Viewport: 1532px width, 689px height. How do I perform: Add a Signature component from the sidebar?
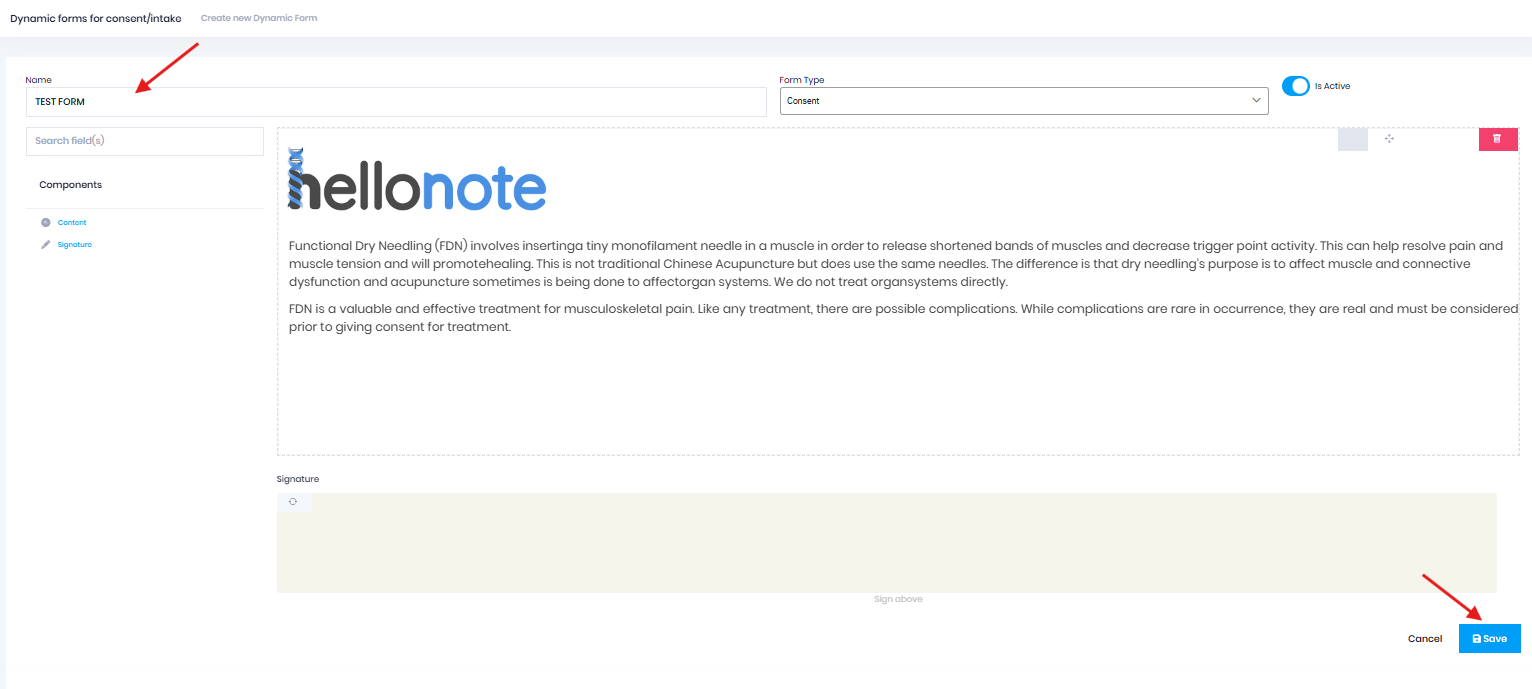(74, 244)
